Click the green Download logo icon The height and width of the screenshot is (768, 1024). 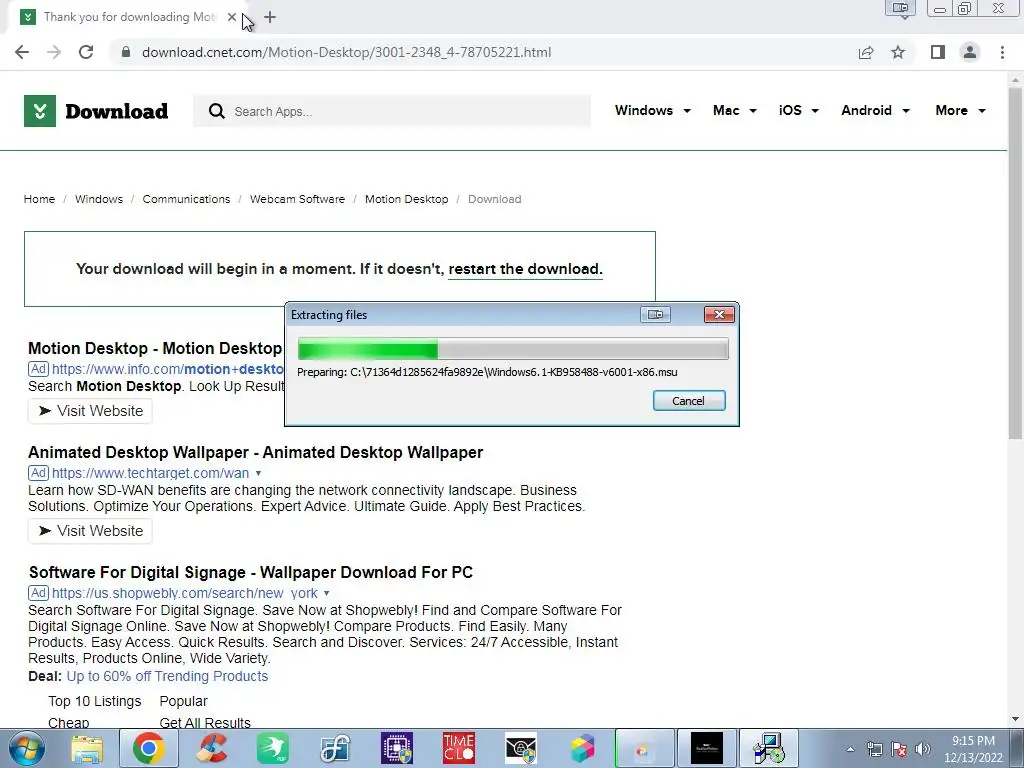point(40,111)
